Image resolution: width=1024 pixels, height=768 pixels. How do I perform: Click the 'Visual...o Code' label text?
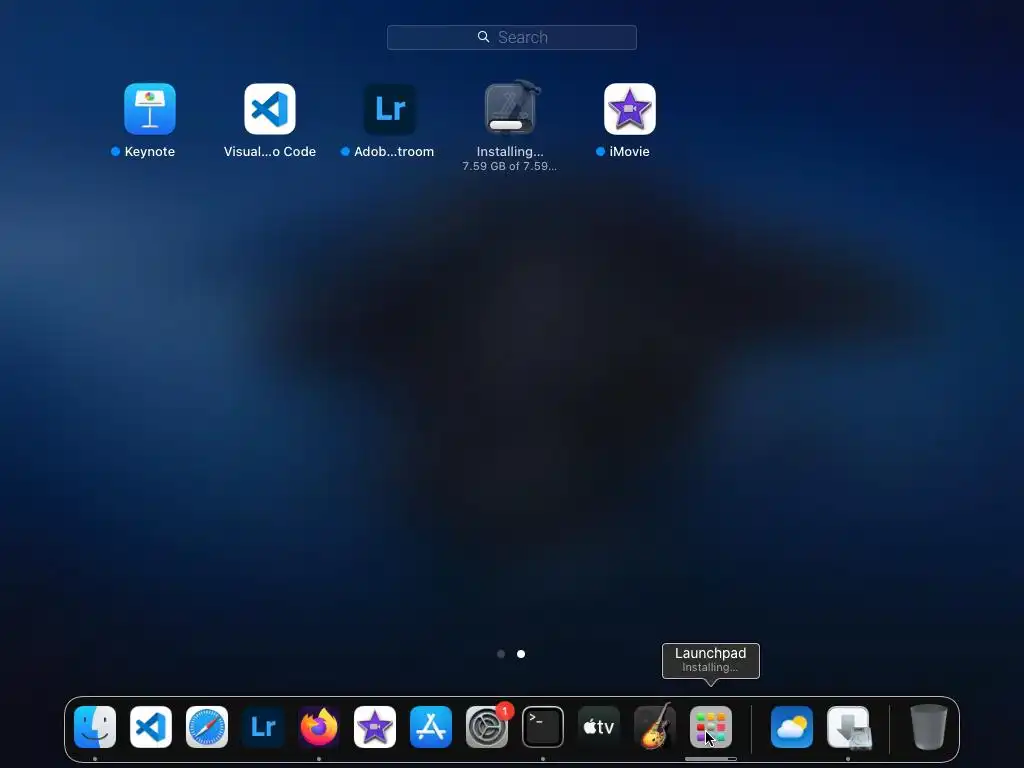270,152
